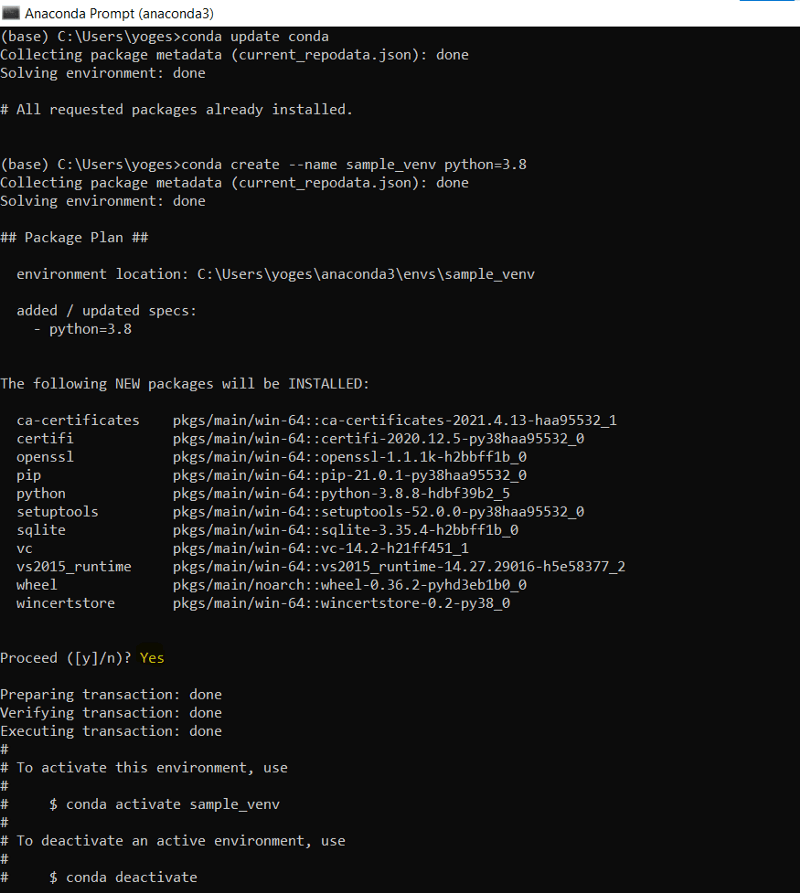Click the wheel-0.36.2 noarch package path
Image resolution: width=800 pixels, height=893 pixels.
coord(350,585)
